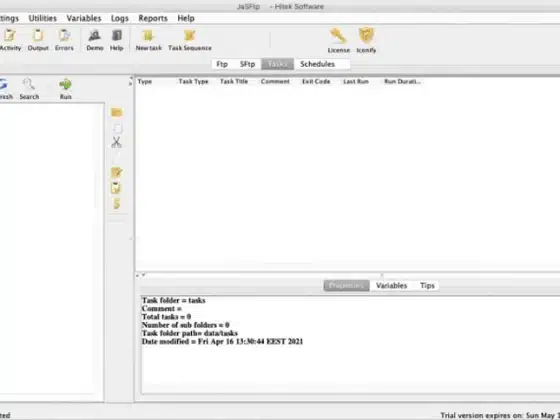The image size is (560, 420).
Task: Switch to the Schedules tab
Action: coord(318,64)
